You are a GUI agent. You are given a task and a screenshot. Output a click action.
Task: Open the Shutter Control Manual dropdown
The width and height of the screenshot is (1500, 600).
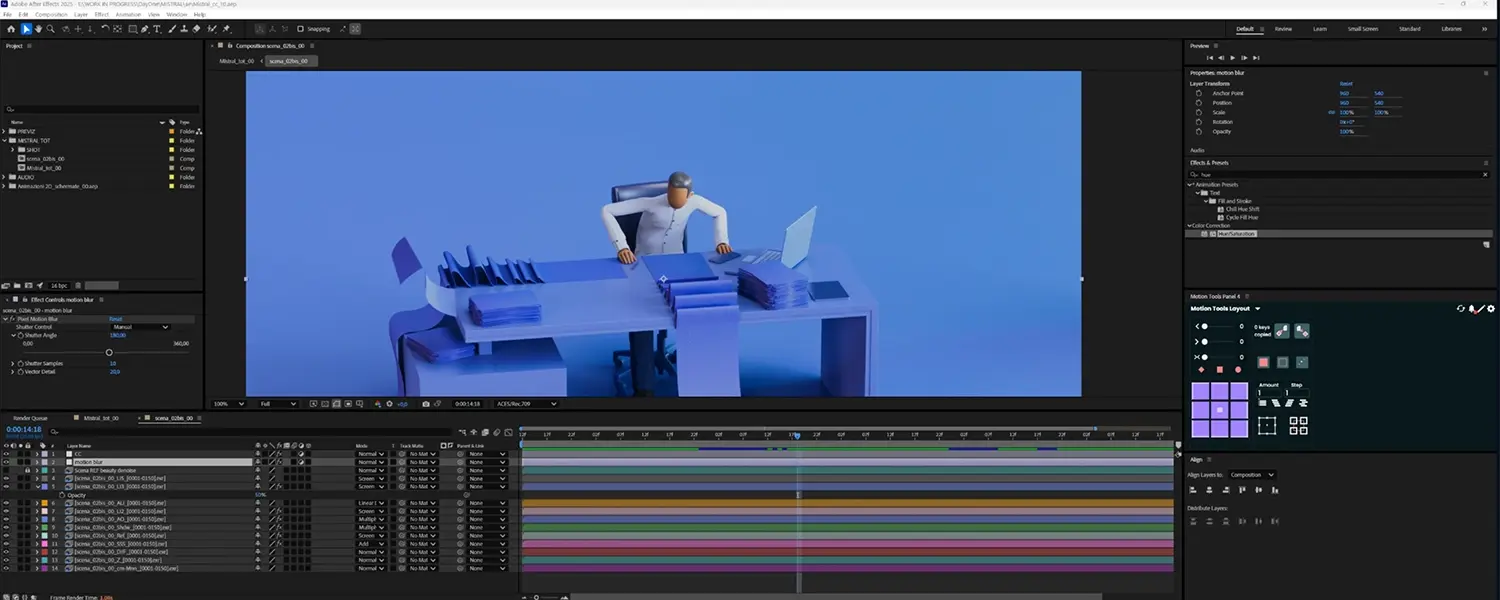pyautogui.click(x=140, y=327)
